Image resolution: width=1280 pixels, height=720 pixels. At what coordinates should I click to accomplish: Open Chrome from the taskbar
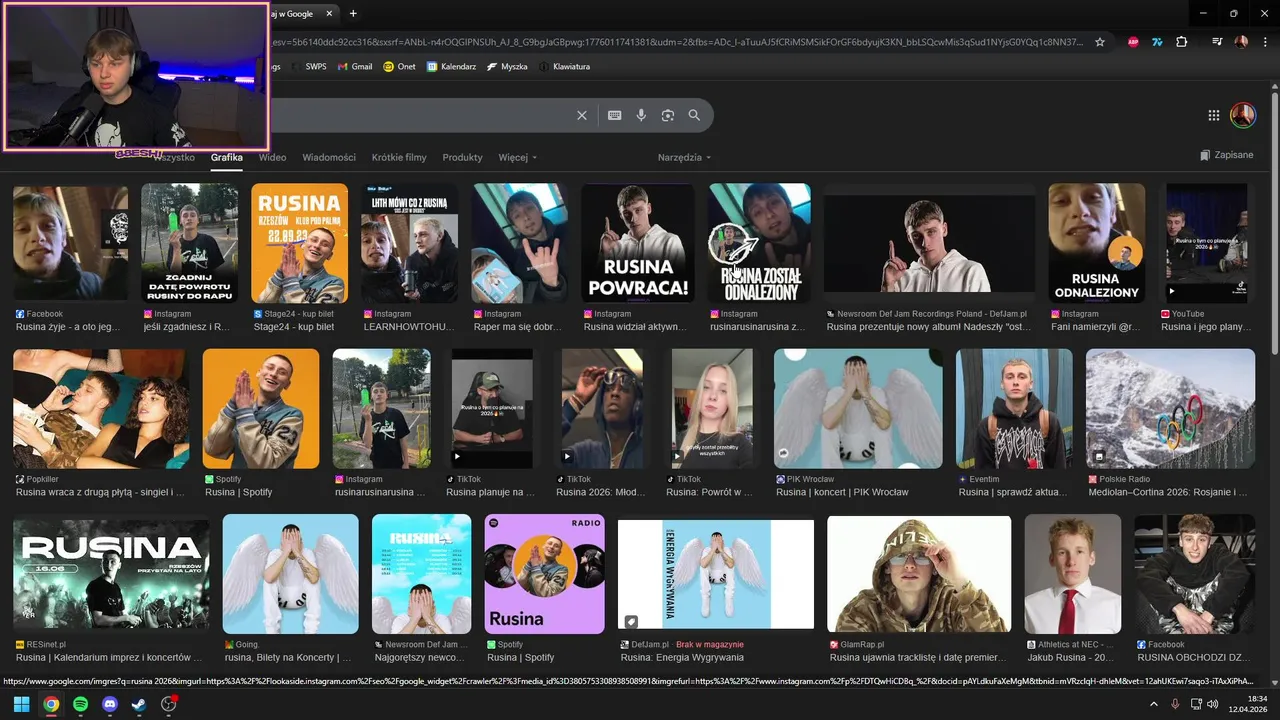coord(51,704)
